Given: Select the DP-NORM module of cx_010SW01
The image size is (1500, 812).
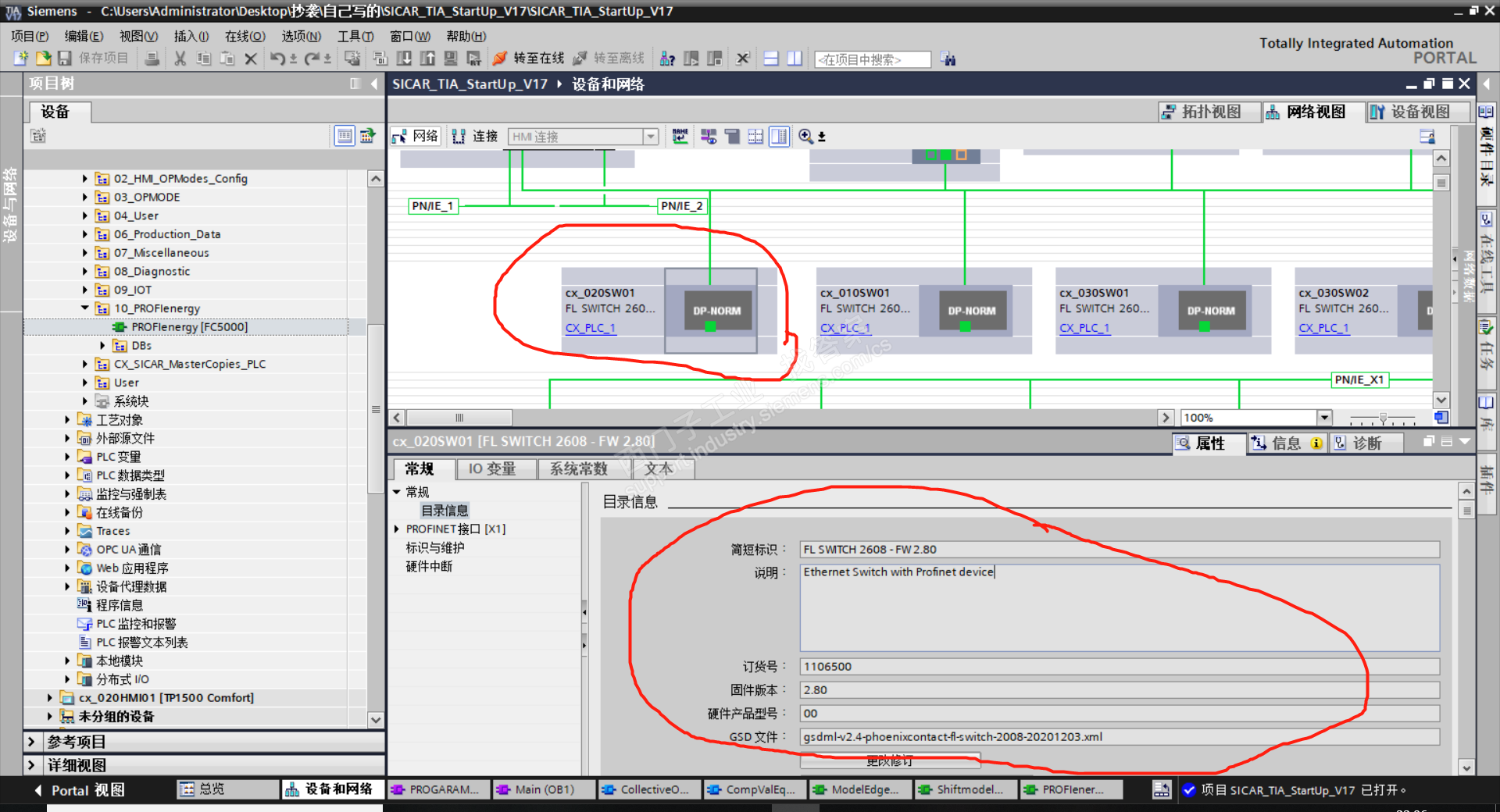Looking at the screenshot, I should (973, 311).
